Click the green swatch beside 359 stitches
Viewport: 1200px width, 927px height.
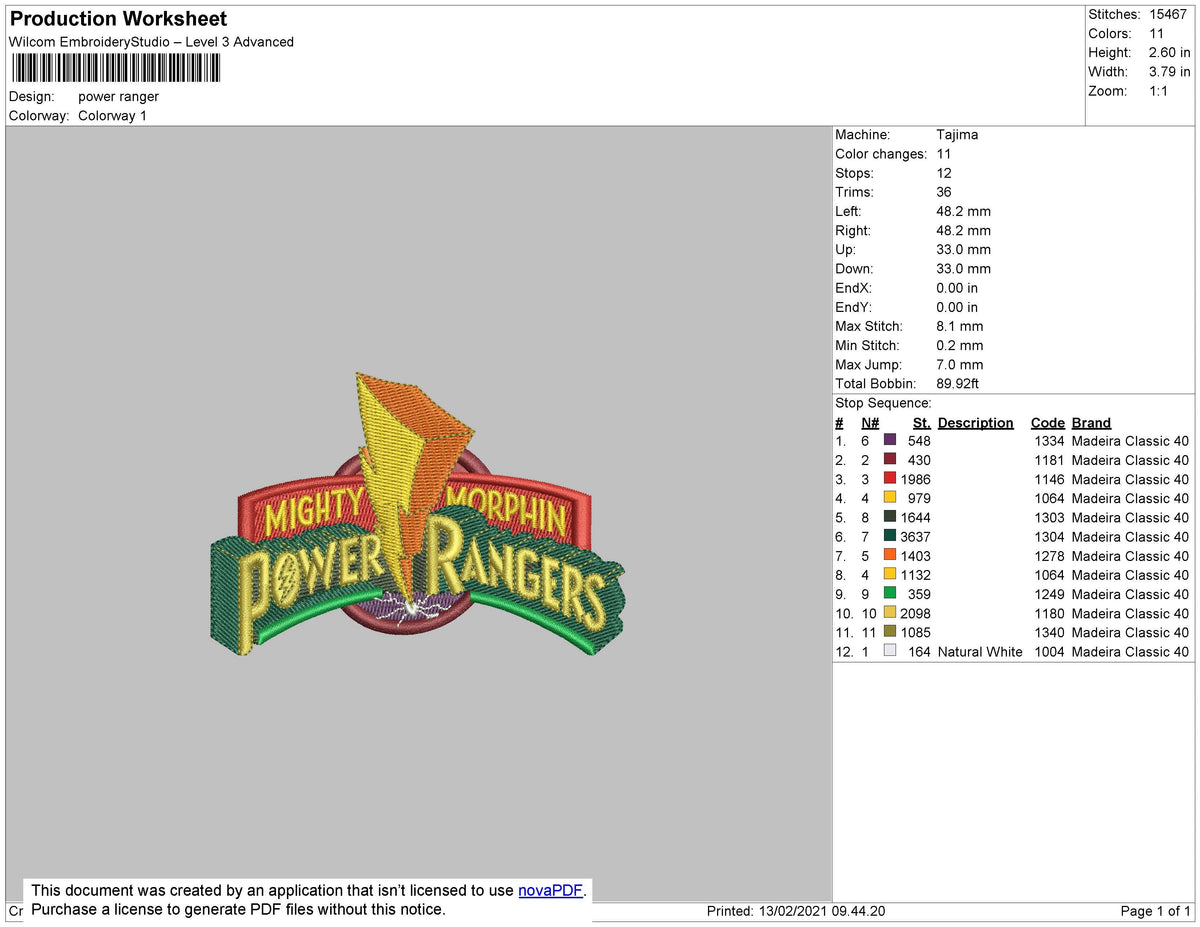tap(889, 594)
